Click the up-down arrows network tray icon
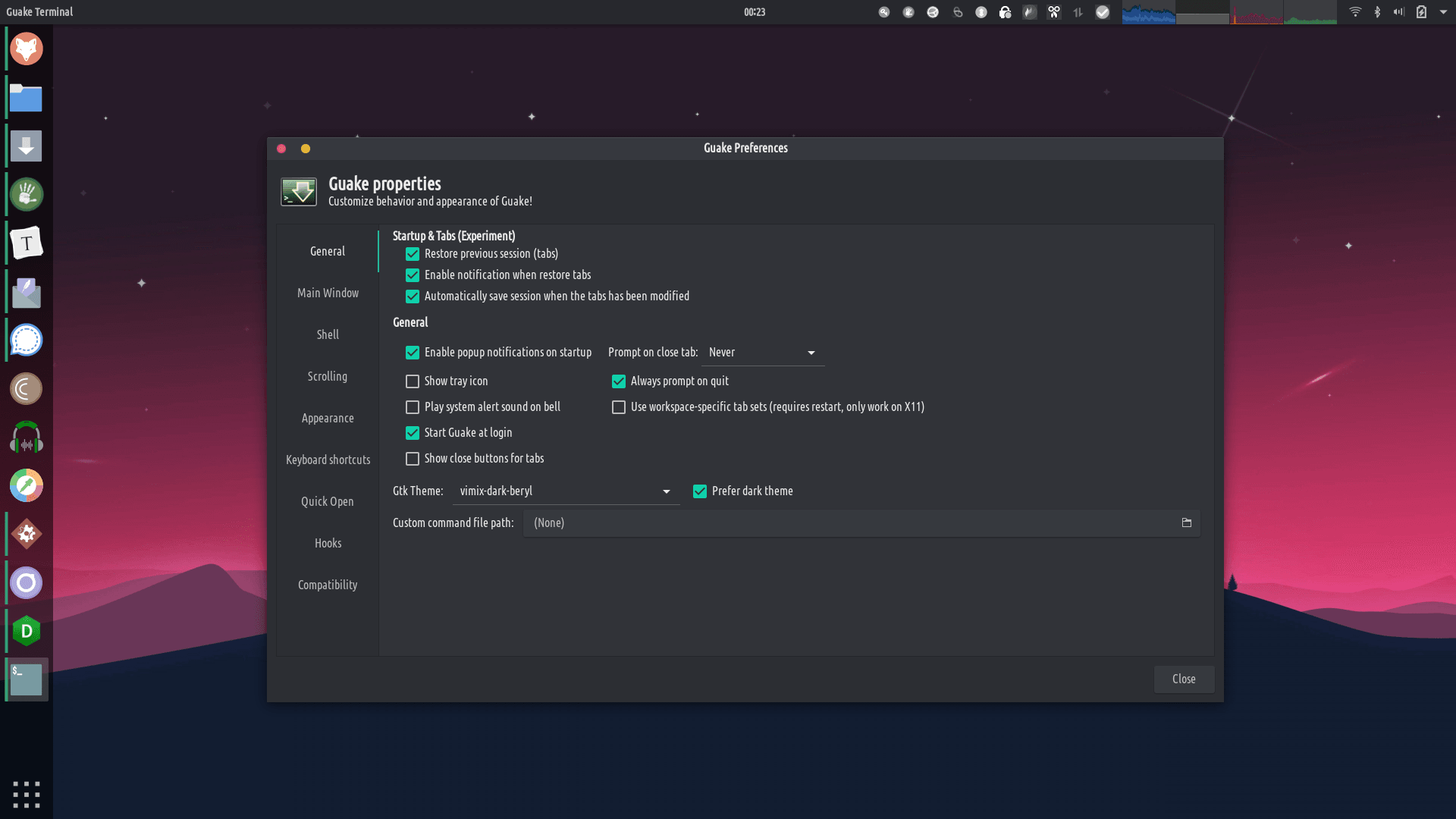This screenshot has width=1456, height=819. coord(1078,12)
